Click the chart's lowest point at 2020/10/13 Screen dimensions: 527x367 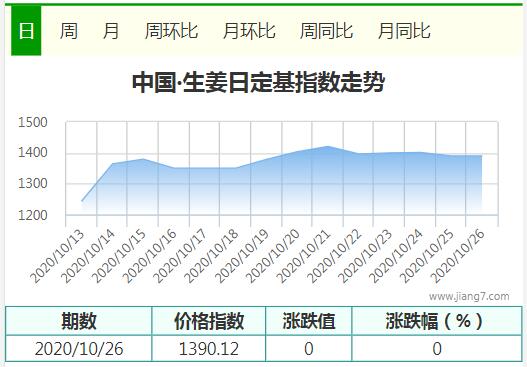(82, 201)
